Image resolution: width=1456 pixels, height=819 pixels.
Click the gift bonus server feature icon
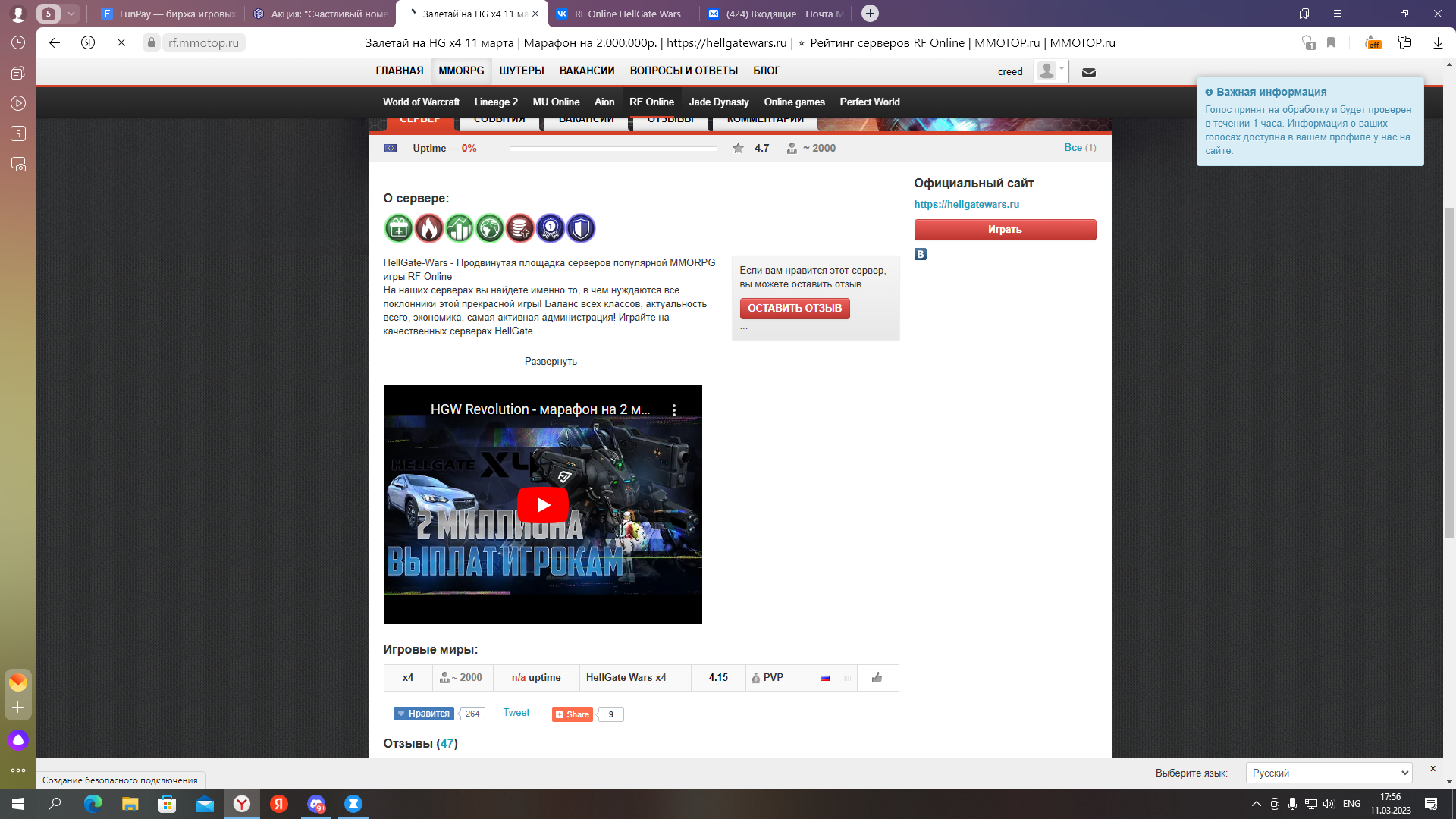398,228
